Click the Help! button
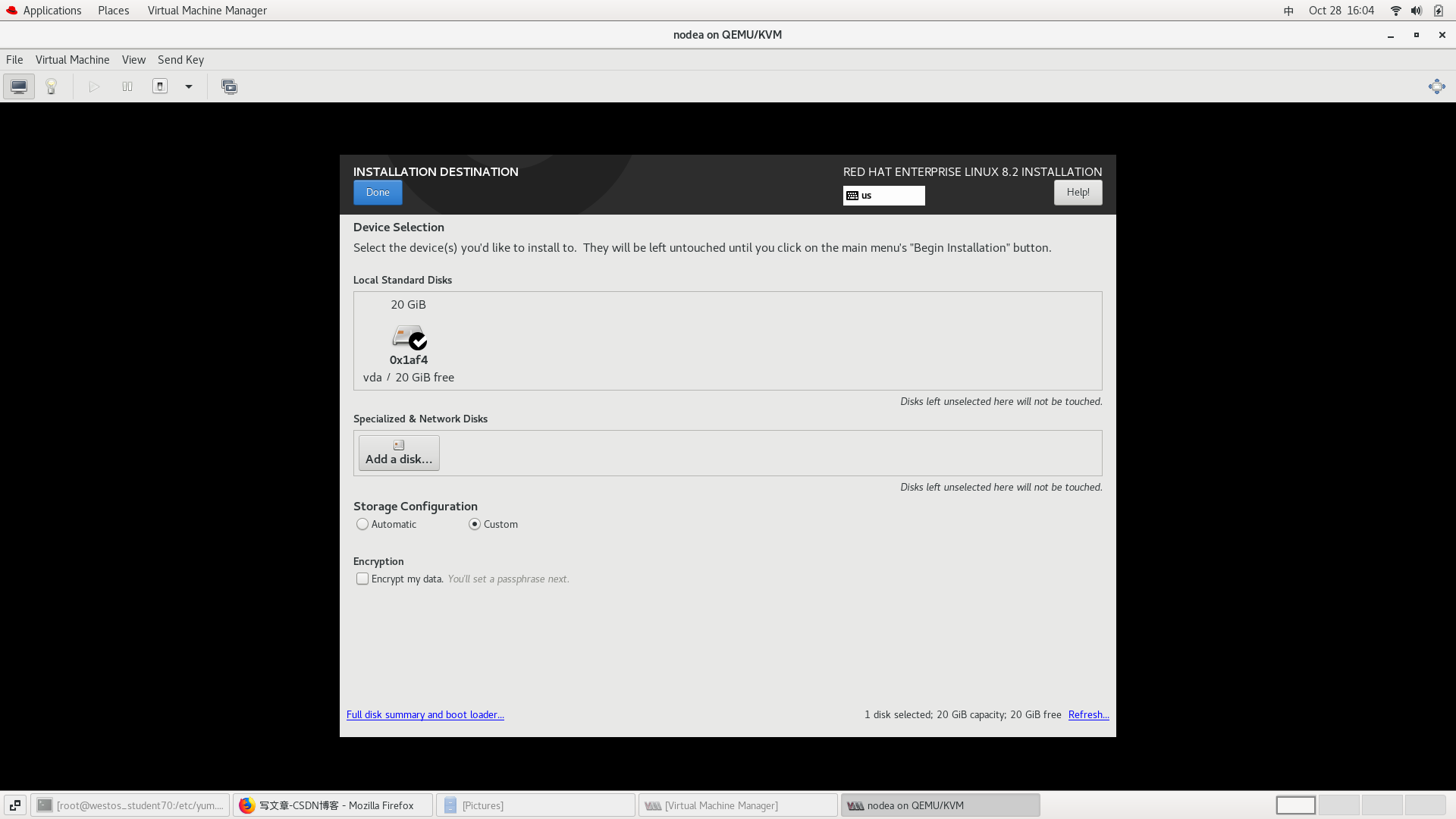 click(1078, 193)
